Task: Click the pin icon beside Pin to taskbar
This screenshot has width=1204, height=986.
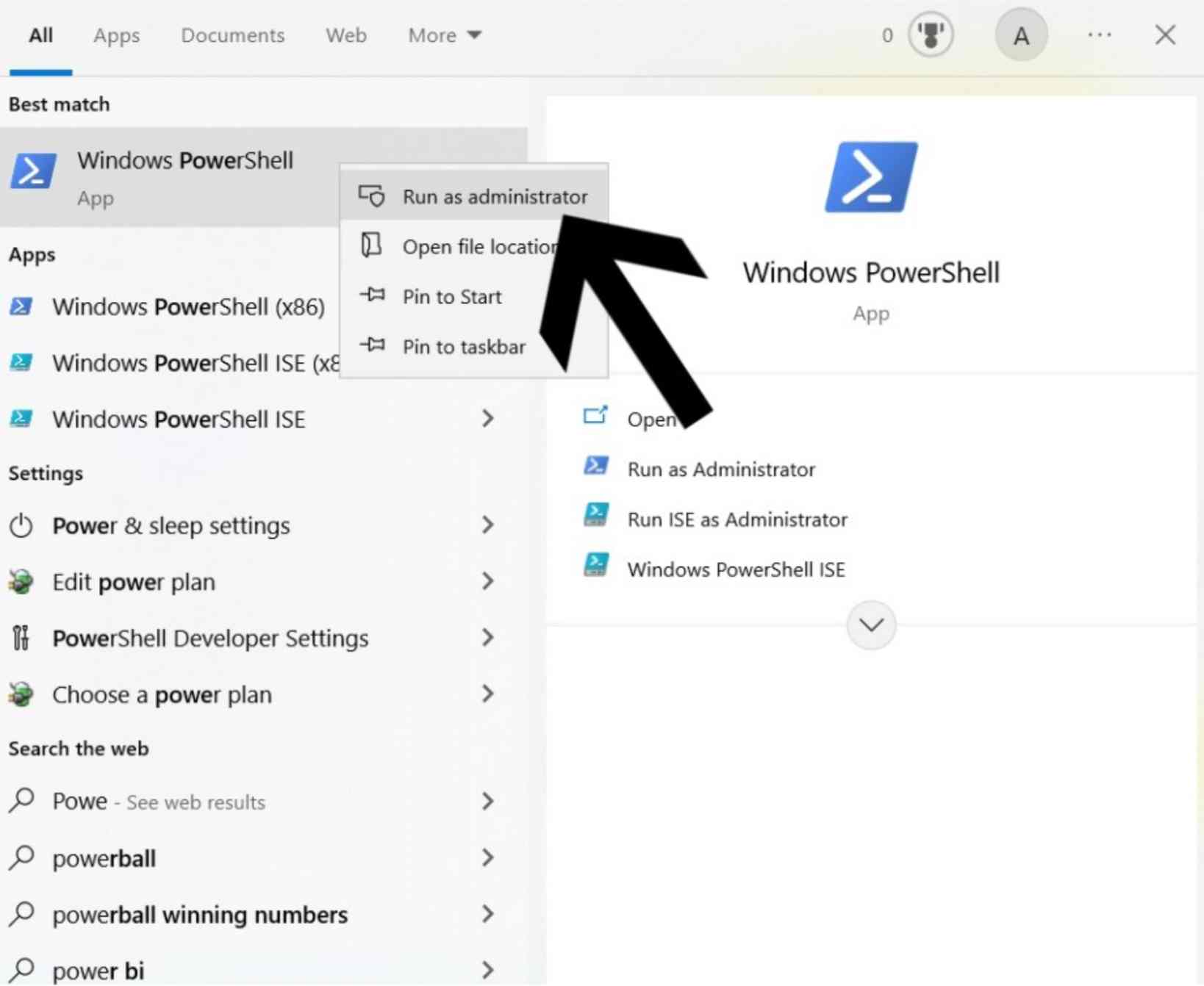Action: [x=372, y=345]
